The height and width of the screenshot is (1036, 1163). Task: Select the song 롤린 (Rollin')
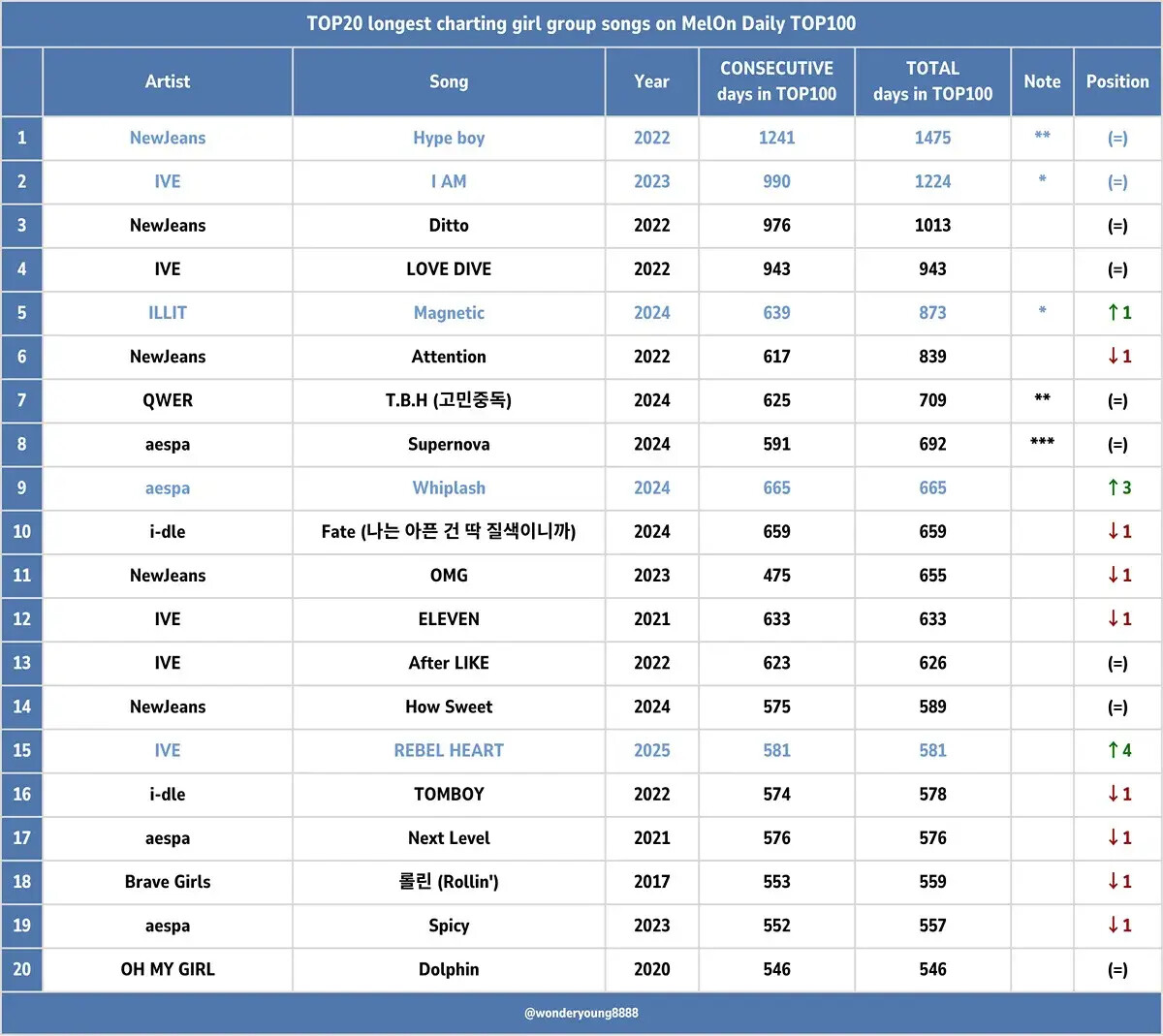[449, 881]
